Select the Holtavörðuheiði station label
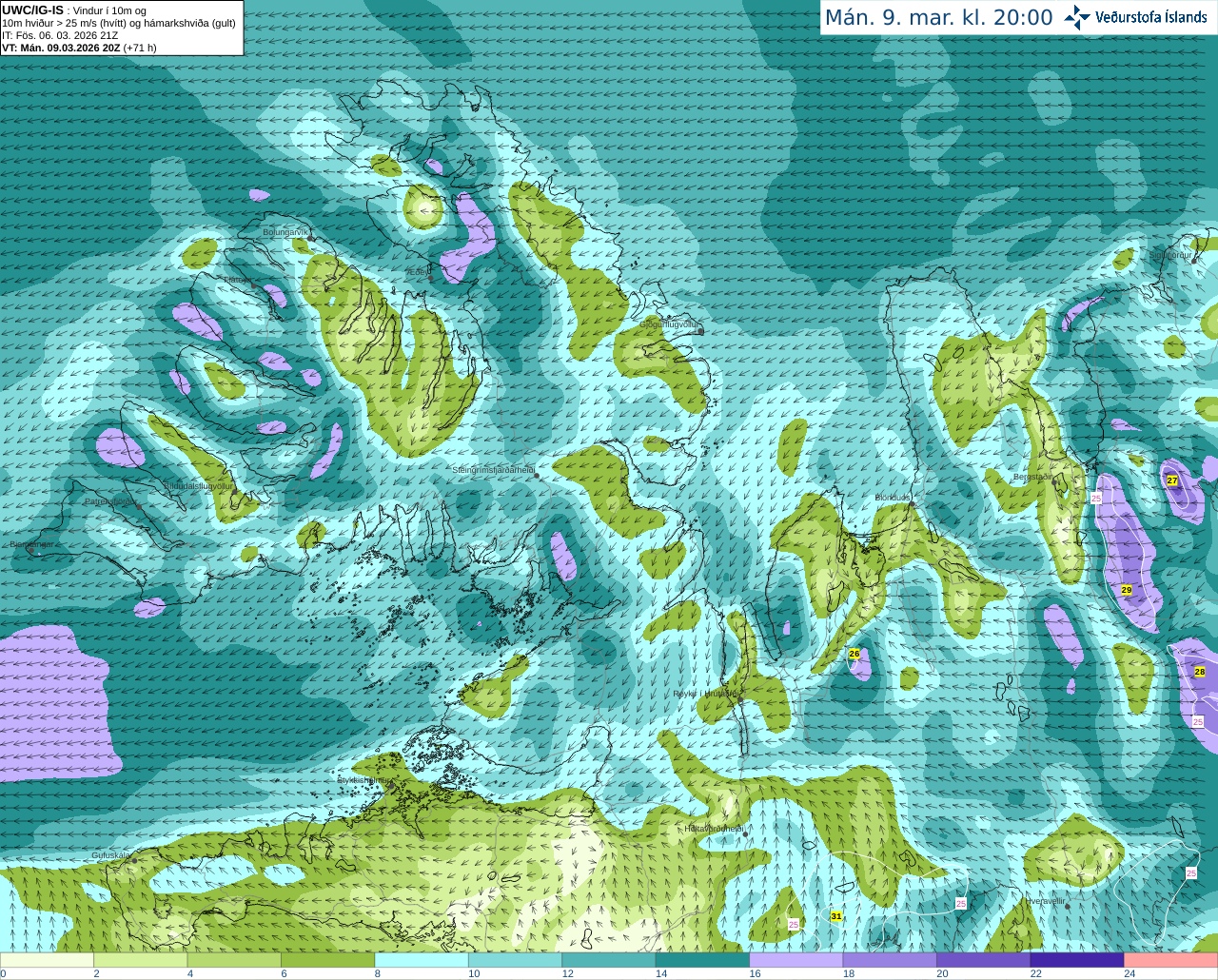This screenshot has height=980, width=1218. click(x=714, y=829)
